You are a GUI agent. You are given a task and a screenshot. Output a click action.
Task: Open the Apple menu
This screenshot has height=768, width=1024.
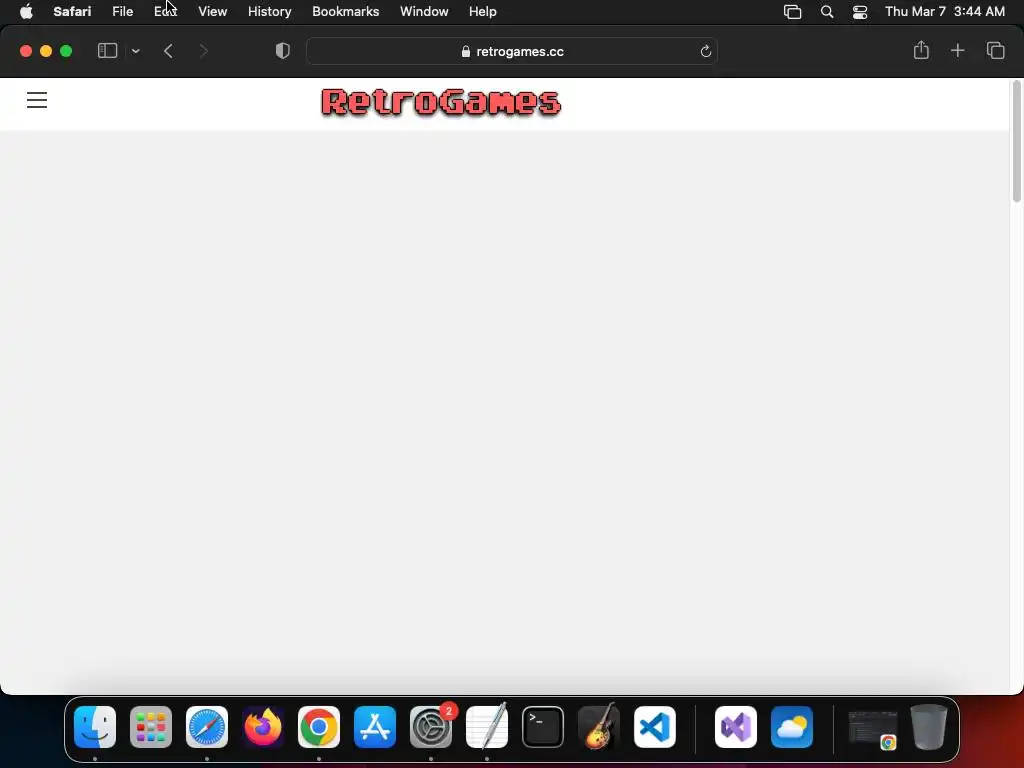(x=26, y=11)
